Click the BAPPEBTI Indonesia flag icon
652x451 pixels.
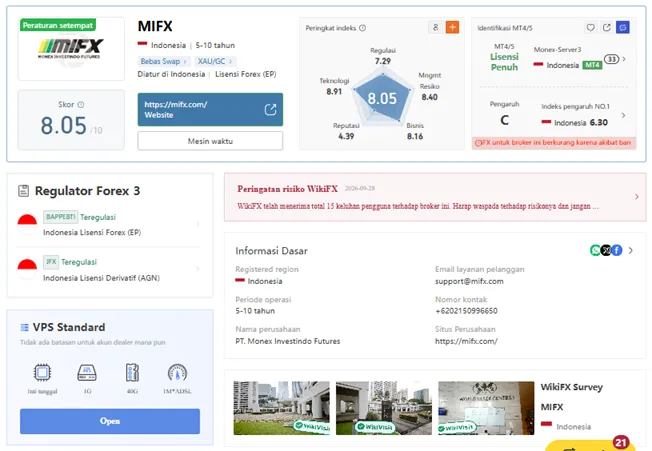pyautogui.click(x=27, y=224)
